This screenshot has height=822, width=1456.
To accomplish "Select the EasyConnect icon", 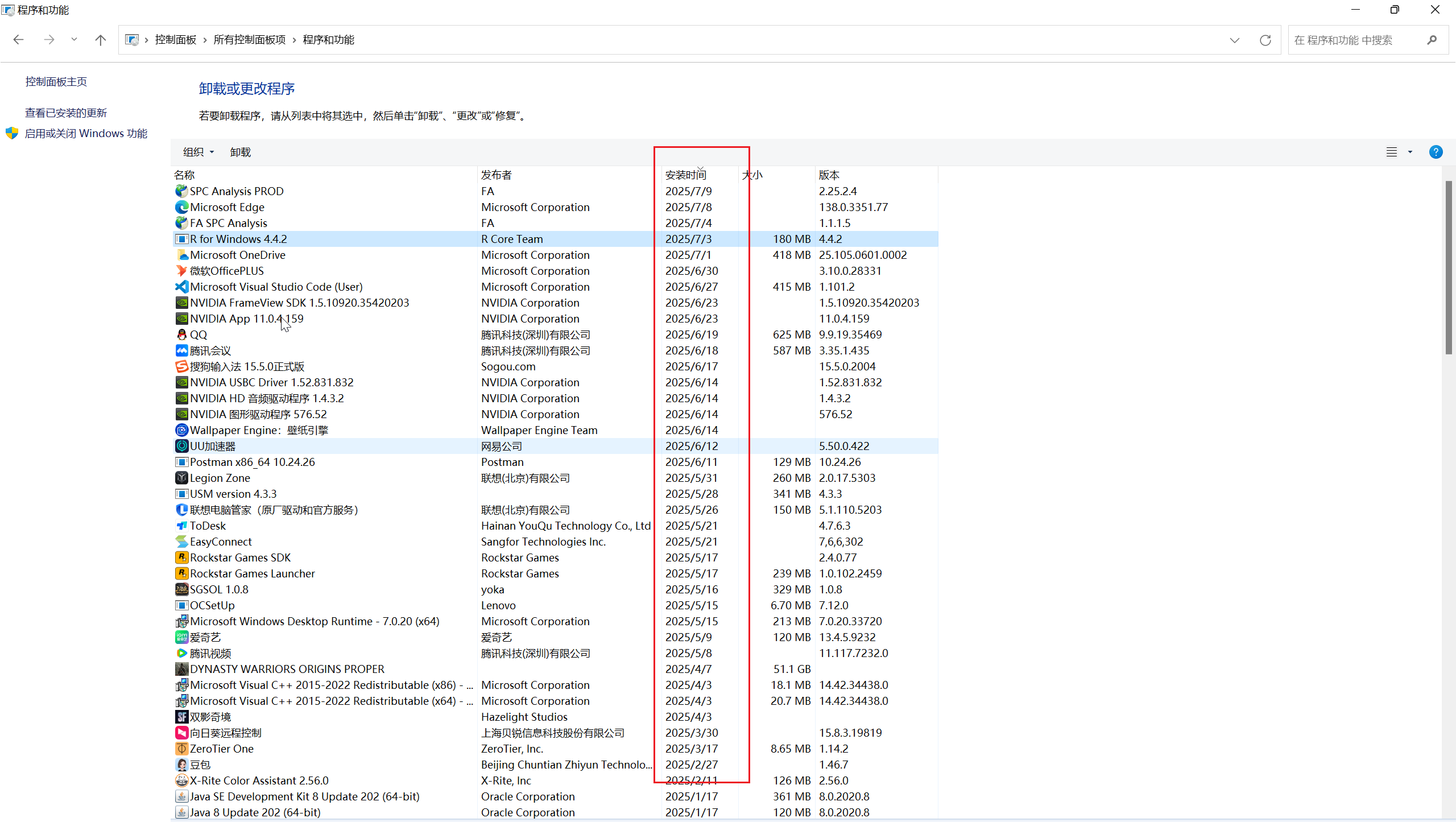I will 181,542.
